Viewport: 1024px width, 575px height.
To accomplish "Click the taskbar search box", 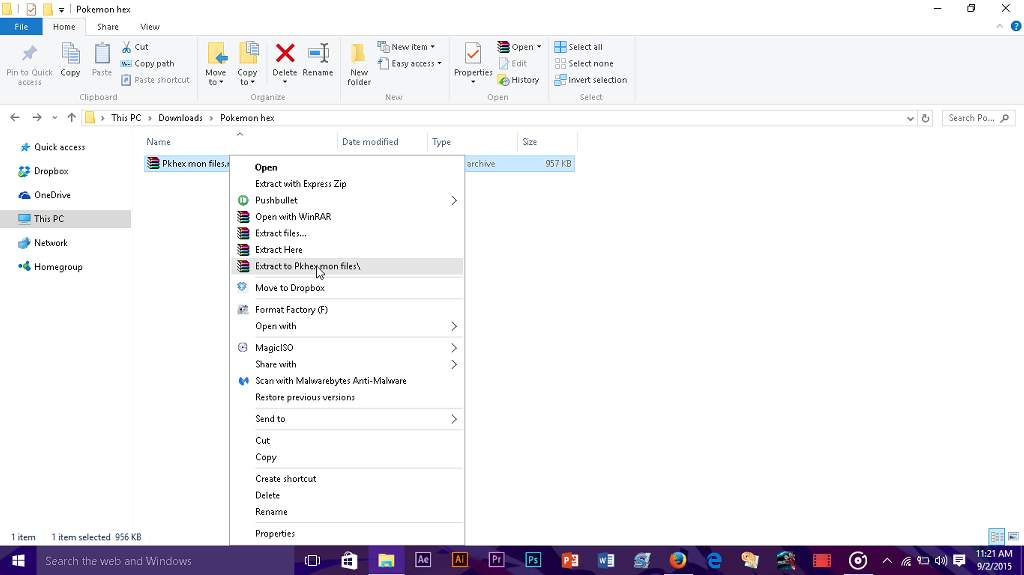I will (165, 561).
